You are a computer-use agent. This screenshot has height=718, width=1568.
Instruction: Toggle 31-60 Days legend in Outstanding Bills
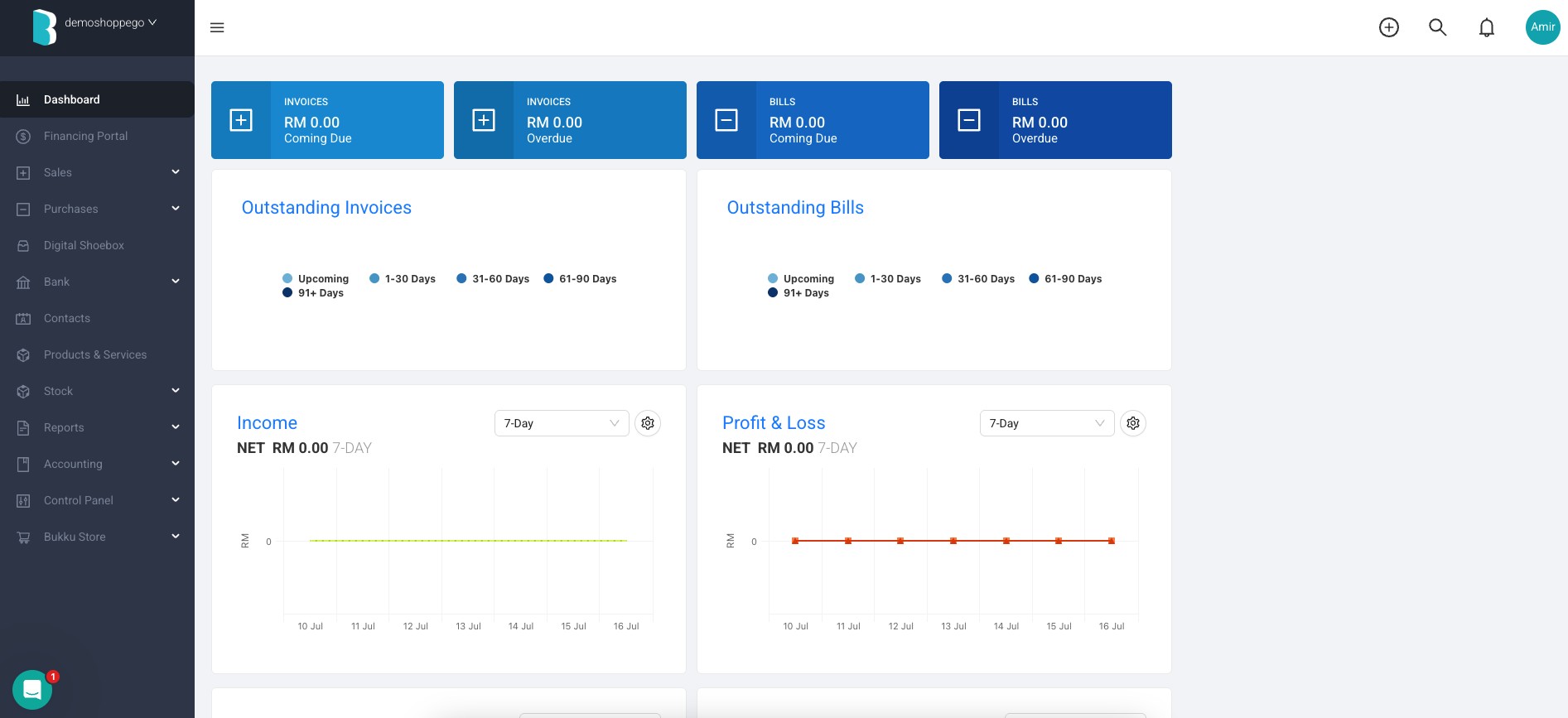click(x=978, y=279)
